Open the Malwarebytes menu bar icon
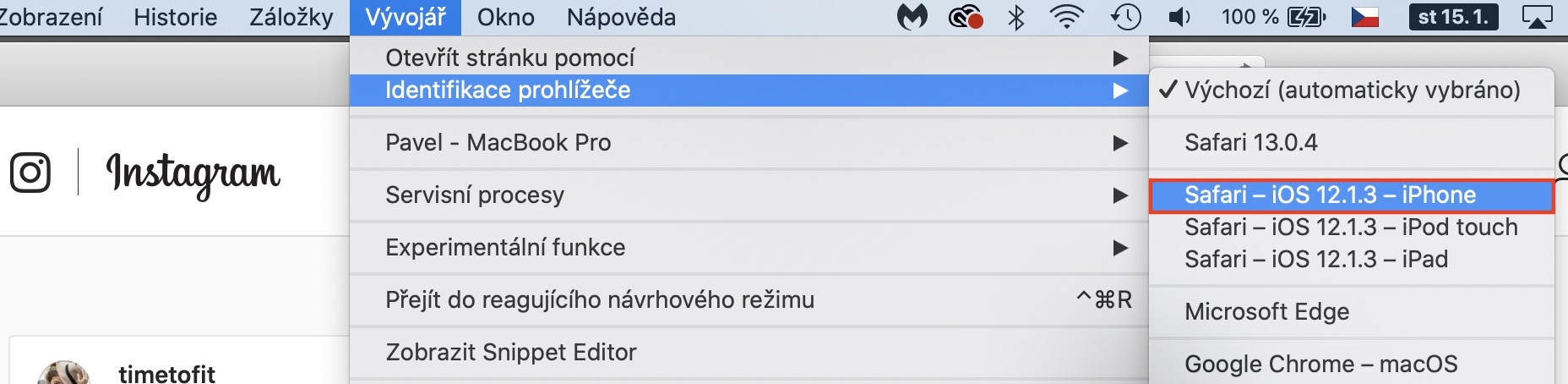 click(912, 17)
